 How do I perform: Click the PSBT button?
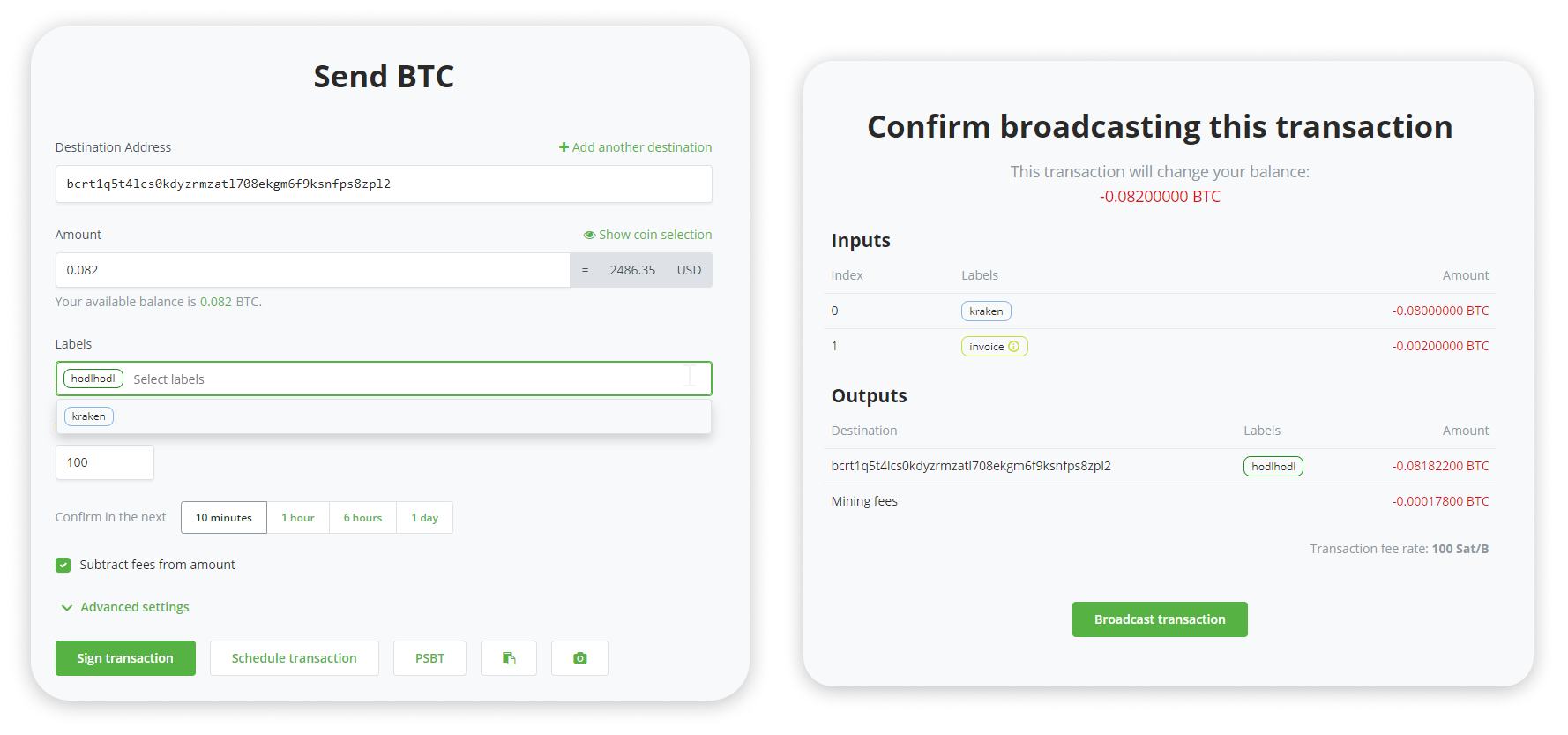pos(429,658)
